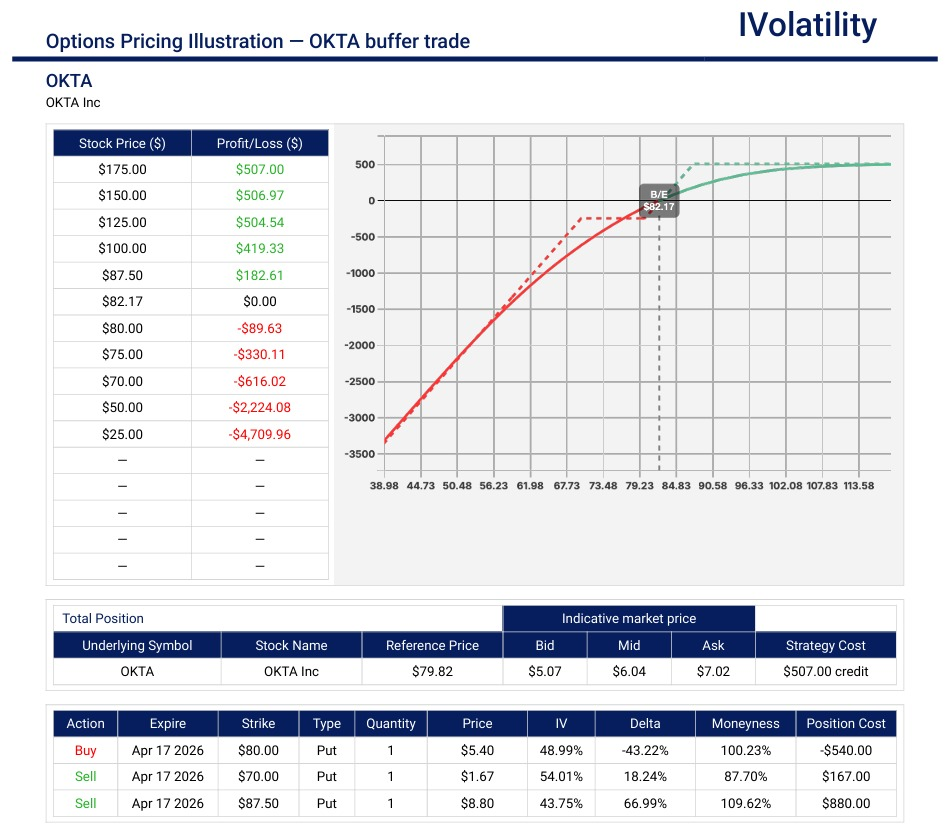Viewport: 949px width, 825px height.
Task: Click the IVolatility logo
Action: coord(807,26)
